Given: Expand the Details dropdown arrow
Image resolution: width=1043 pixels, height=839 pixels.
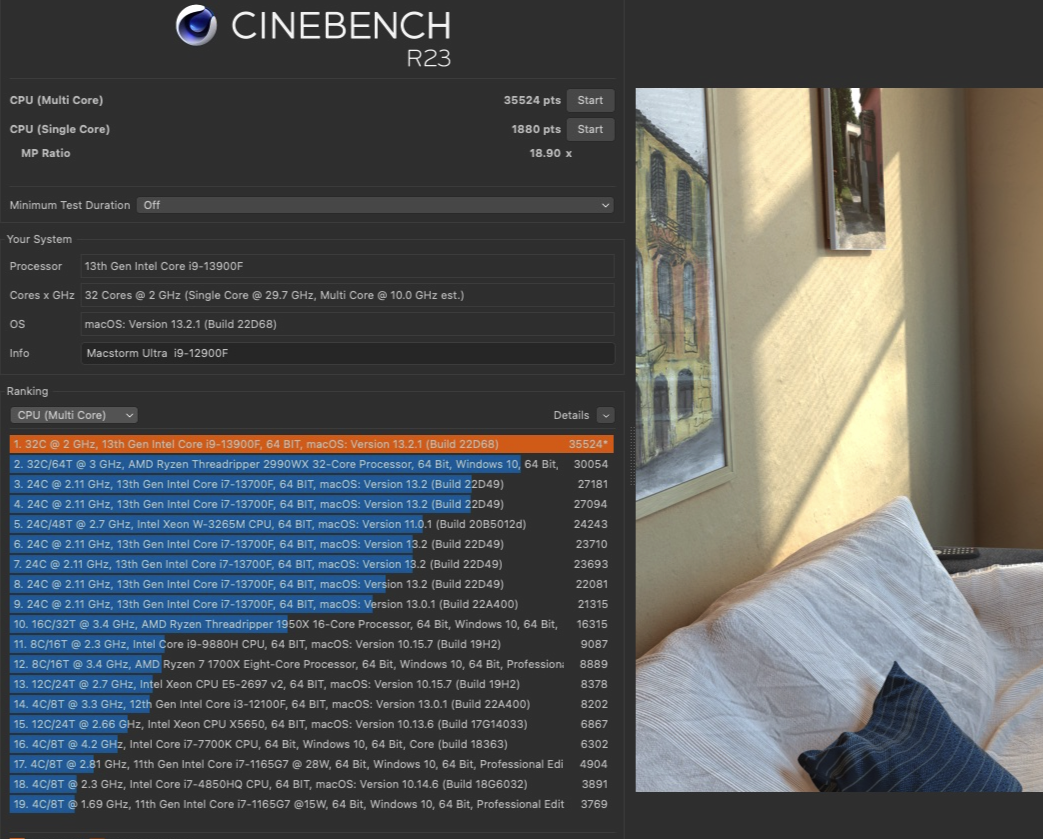Looking at the screenshot, I should click(x=605, y=415).
